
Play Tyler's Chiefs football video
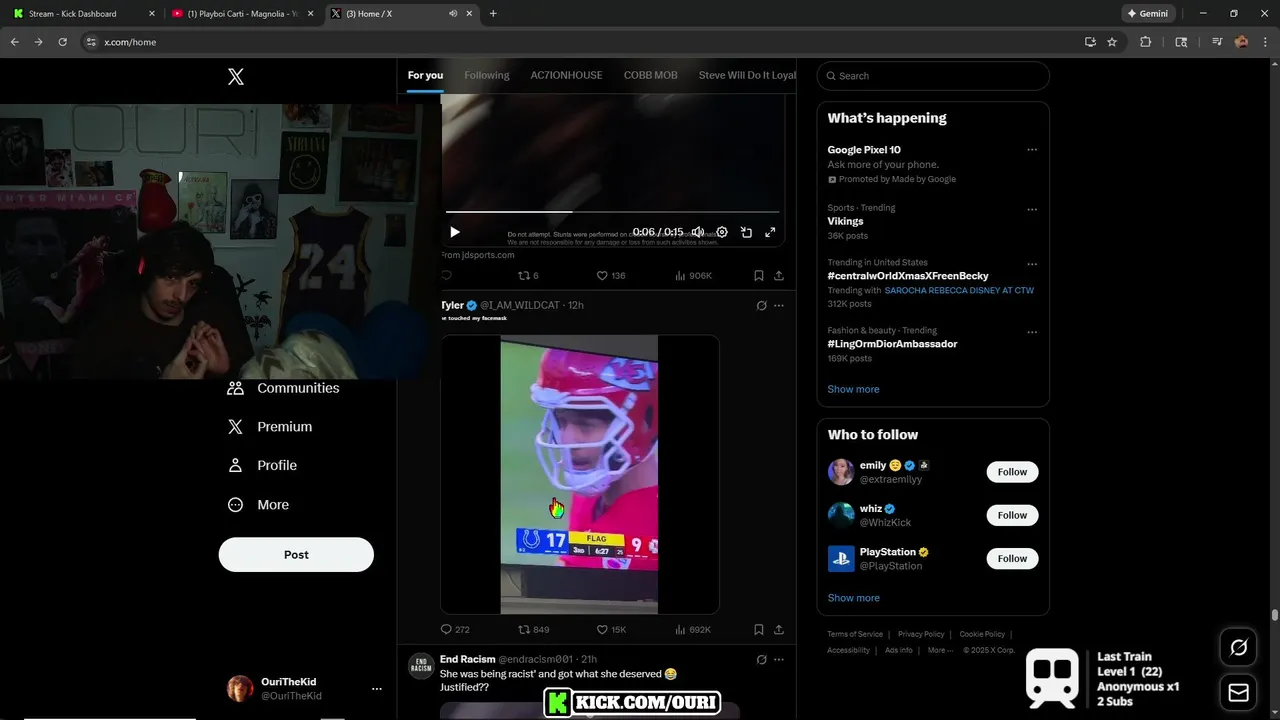[x=579, y=474]
